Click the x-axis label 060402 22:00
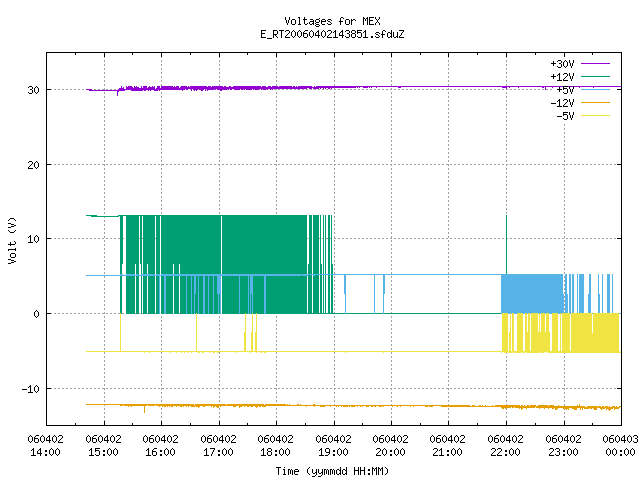The image size is (640, 480). coord(506,446)
